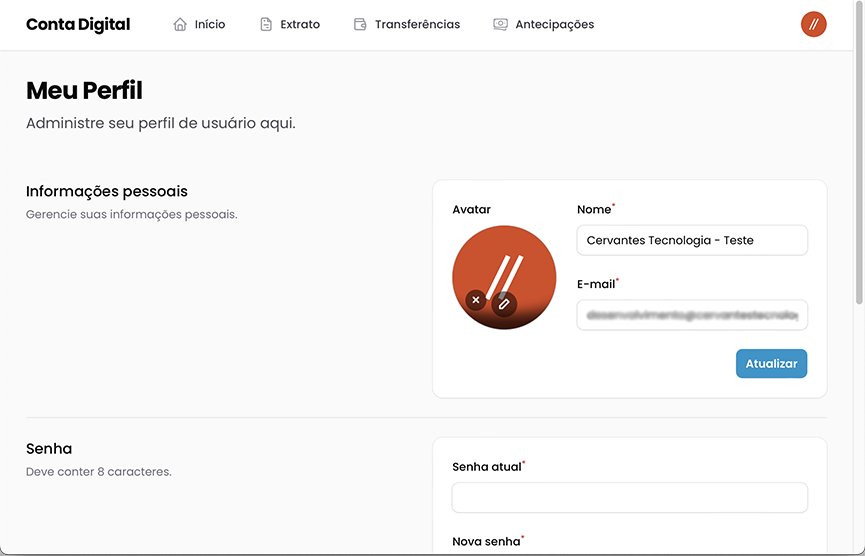Click the Nome field label

(594, 210)
